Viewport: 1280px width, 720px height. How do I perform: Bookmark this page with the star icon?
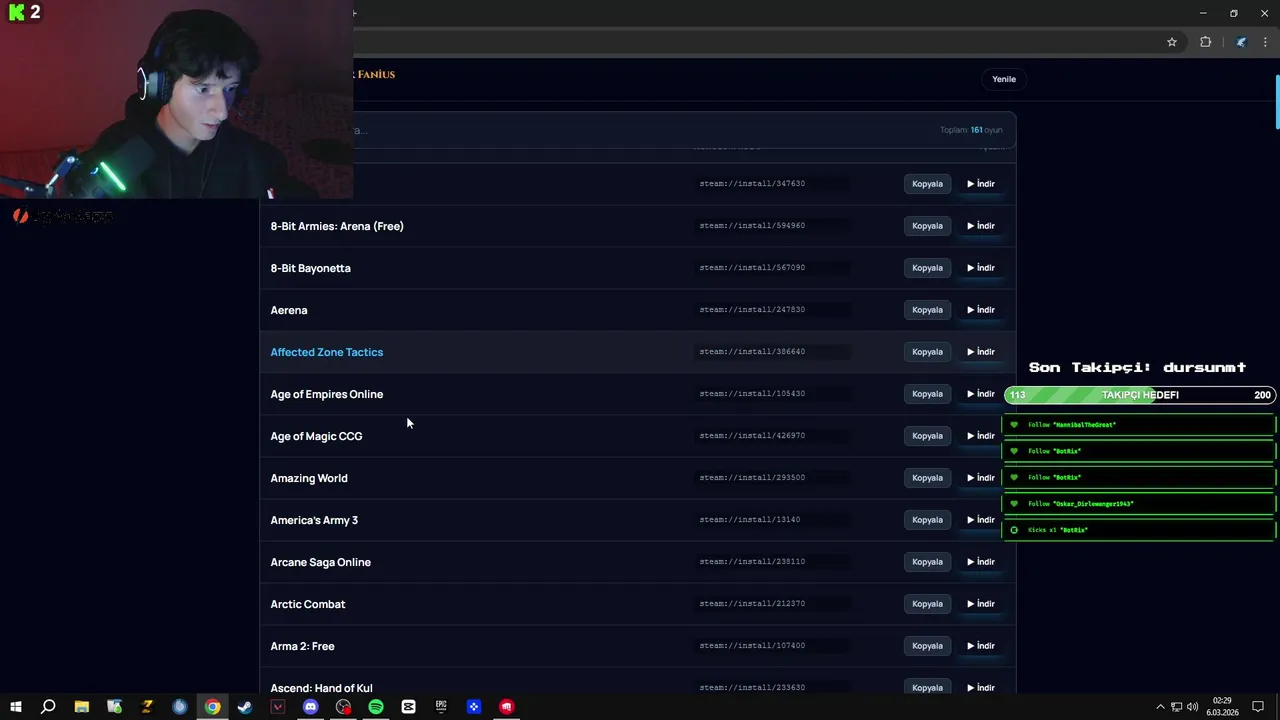(1172, 42)
